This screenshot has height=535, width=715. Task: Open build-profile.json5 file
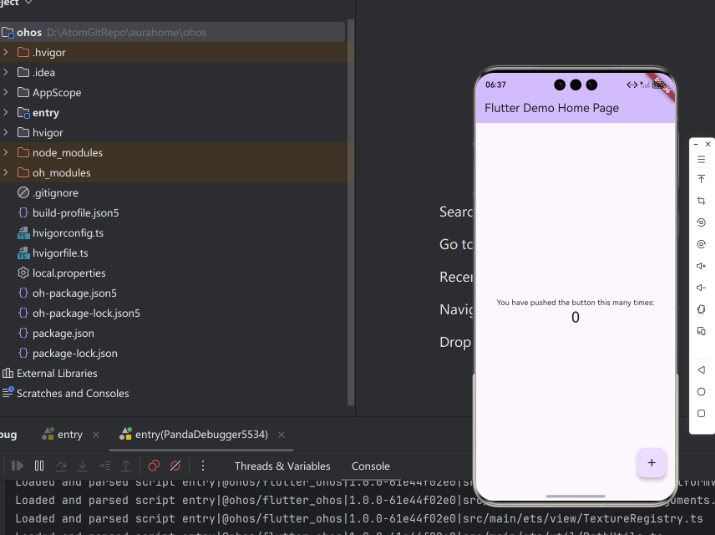(76, 213)
